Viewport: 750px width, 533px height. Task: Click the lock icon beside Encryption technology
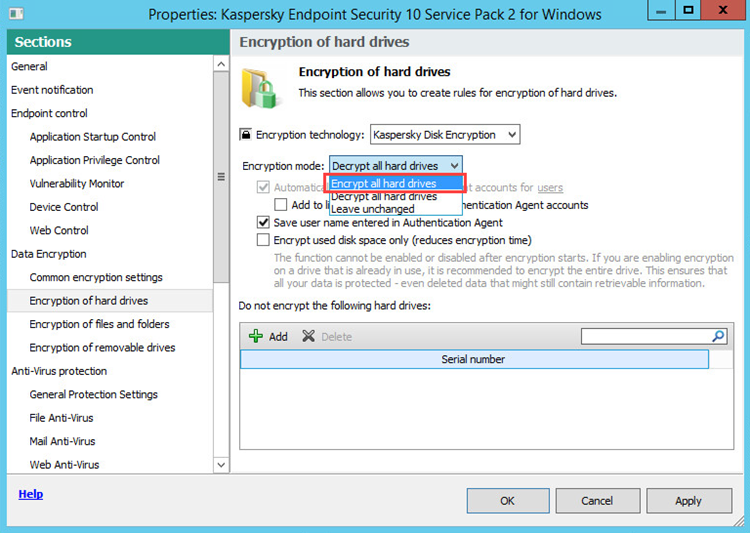[x=245, y=134]
